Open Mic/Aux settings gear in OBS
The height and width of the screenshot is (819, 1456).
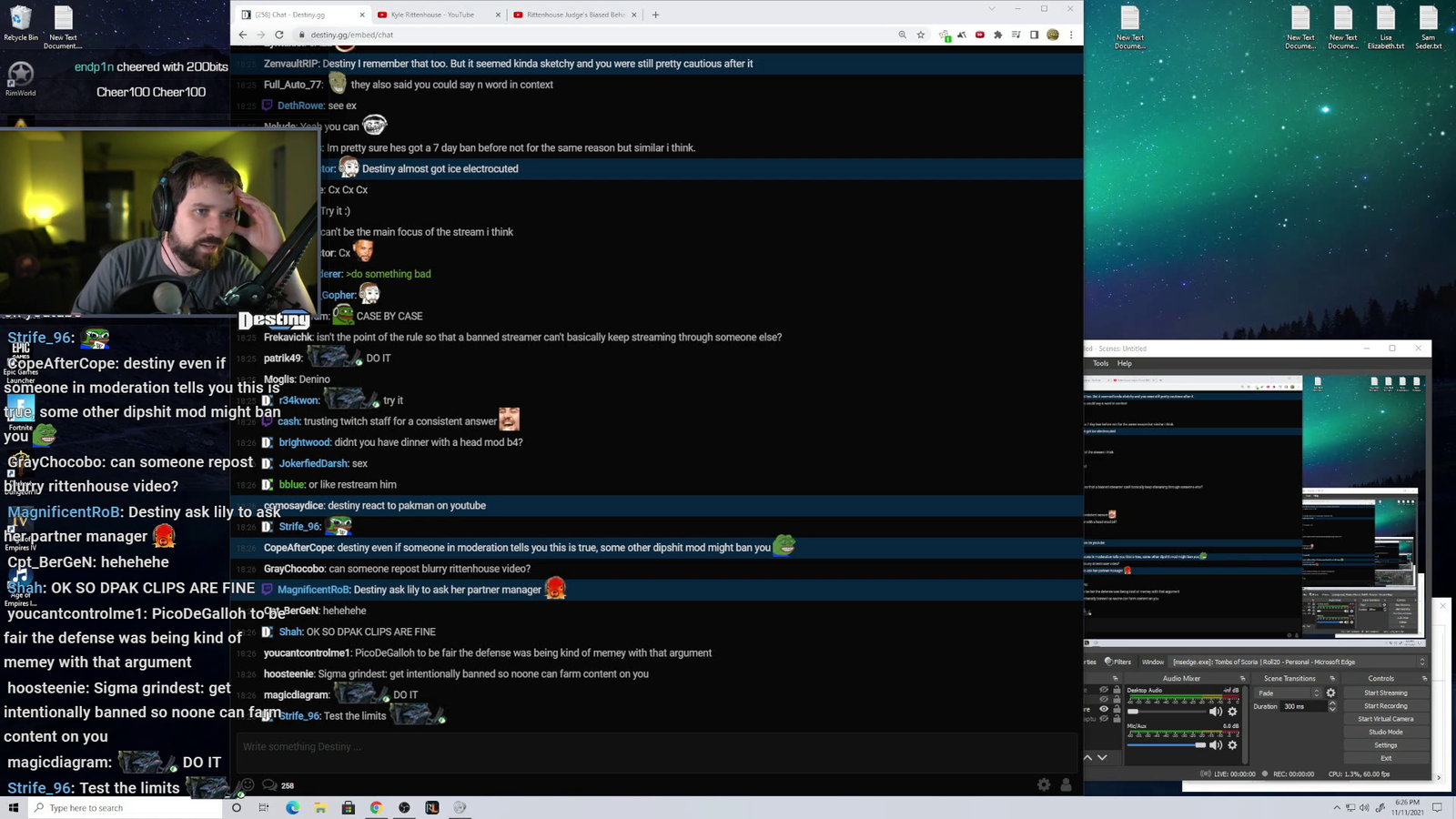coord(1233,744)
